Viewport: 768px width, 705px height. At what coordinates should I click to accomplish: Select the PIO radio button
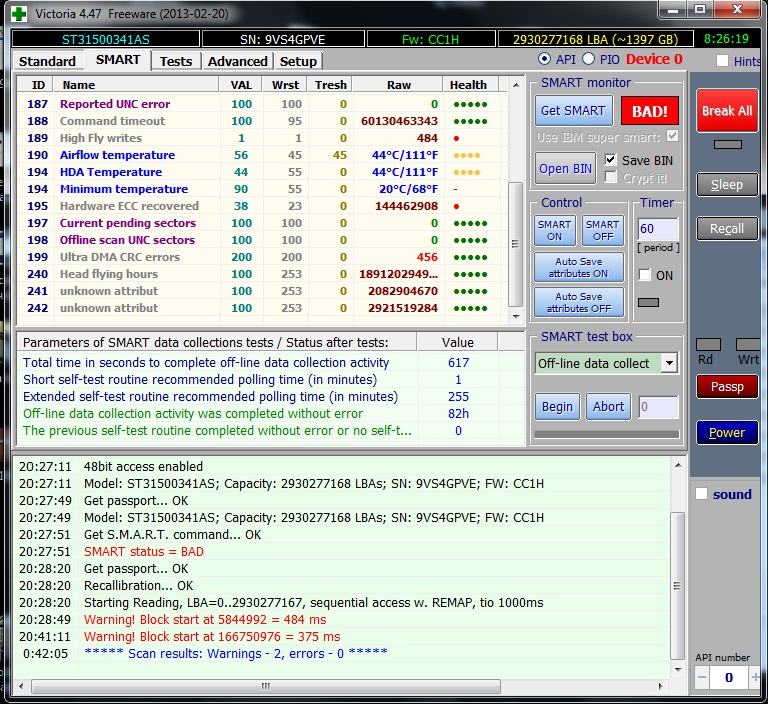[588, 60]
